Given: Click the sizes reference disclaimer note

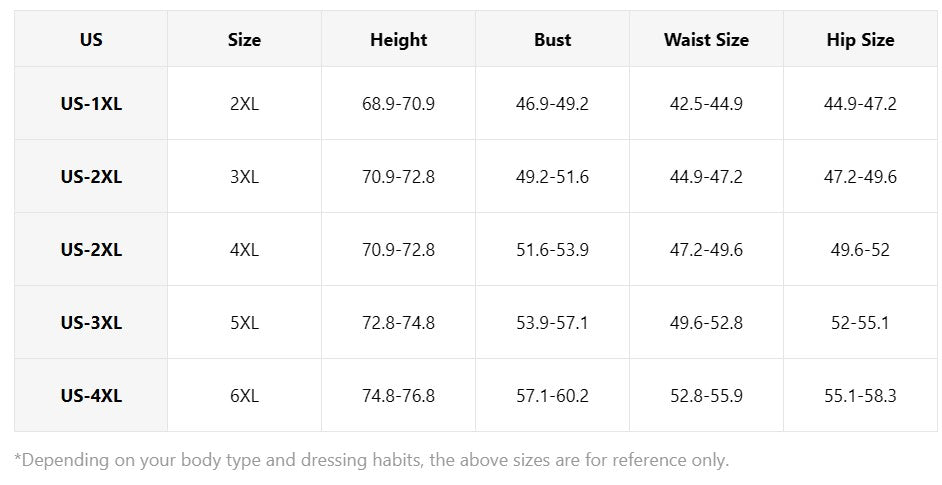Looking at the screenshot, I should click(x=371, y=460).
